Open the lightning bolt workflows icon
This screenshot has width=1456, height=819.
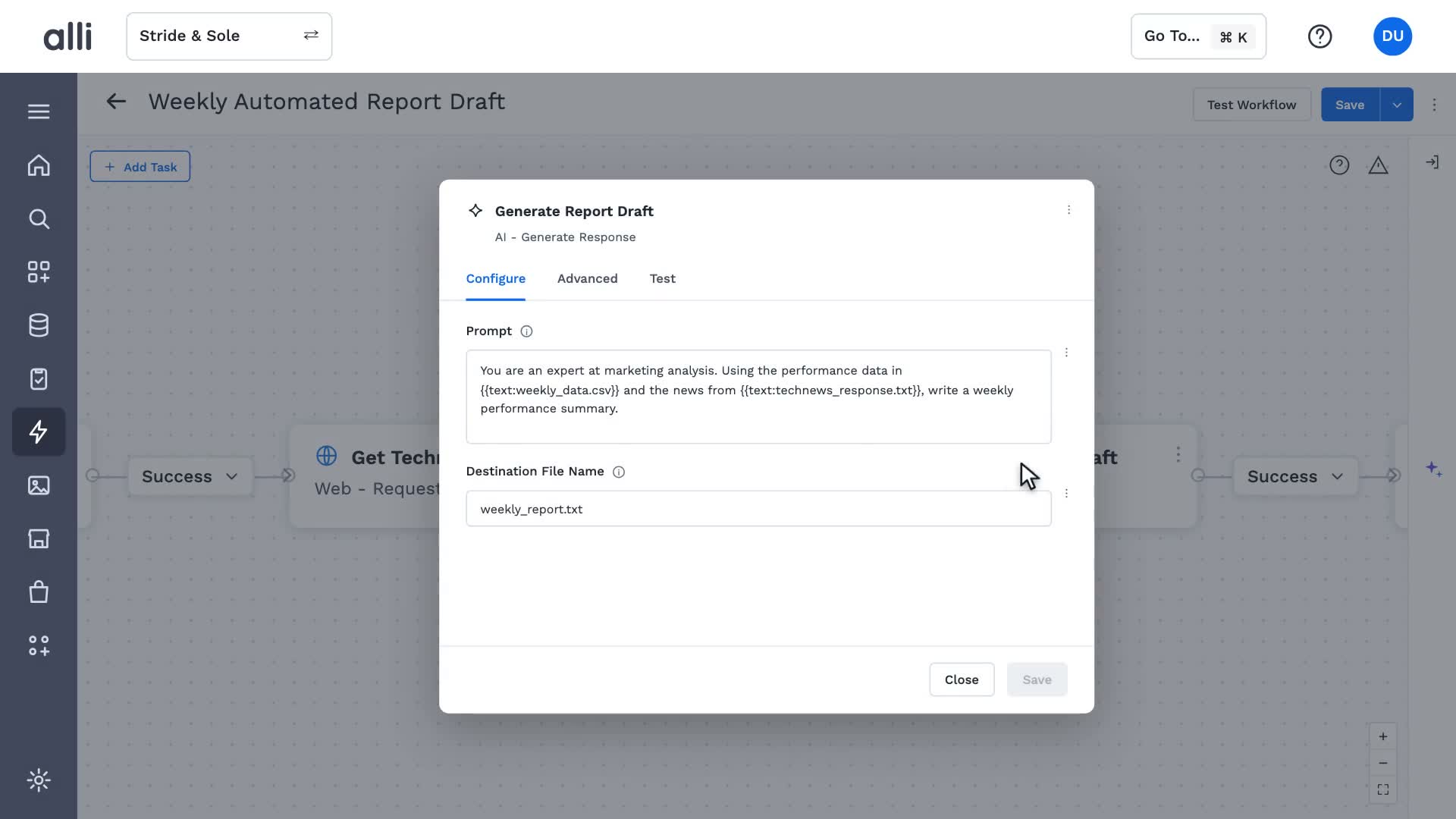(39, 432)
